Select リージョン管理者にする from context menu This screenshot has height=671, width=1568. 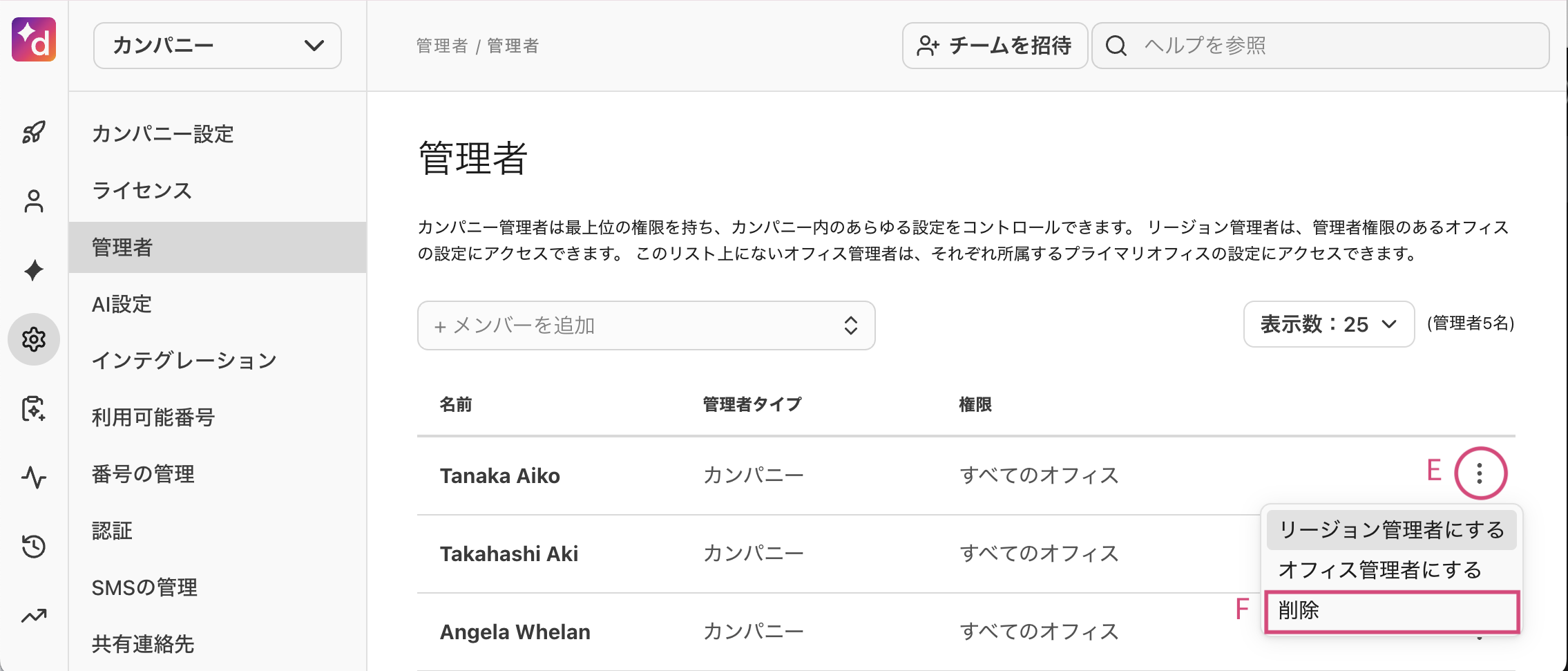pyautogui.click(x=1391, y=530)
